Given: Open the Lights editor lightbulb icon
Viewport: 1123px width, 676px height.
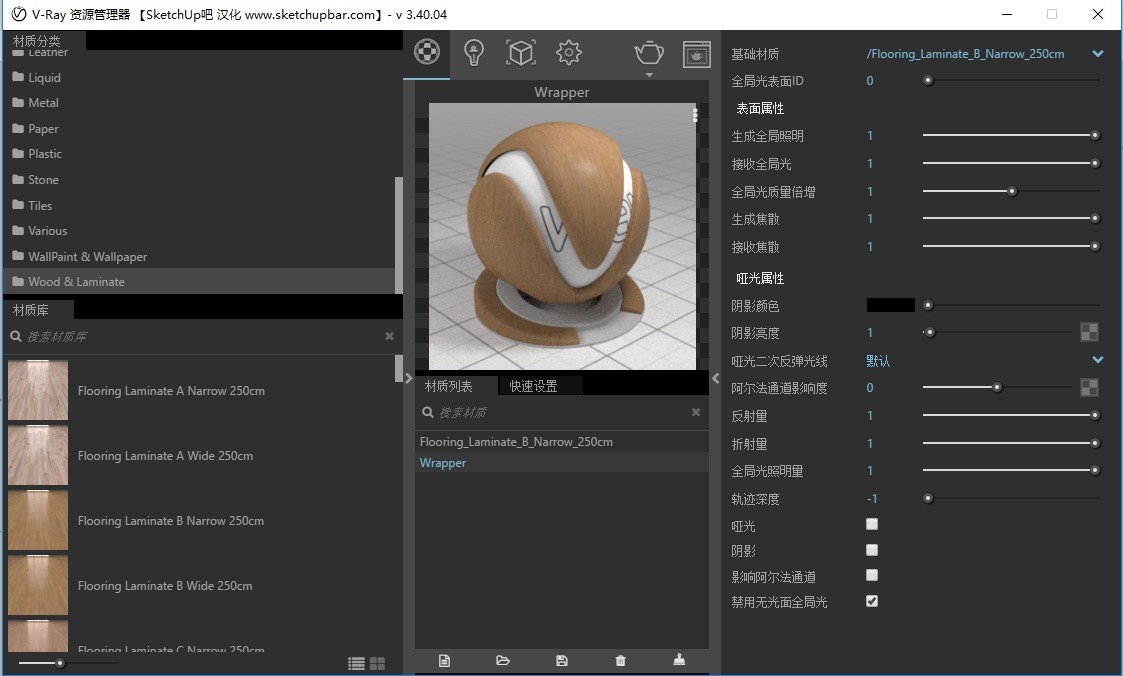Looking at the screenshot, I should pyautogui.click(x=474, y=53).
